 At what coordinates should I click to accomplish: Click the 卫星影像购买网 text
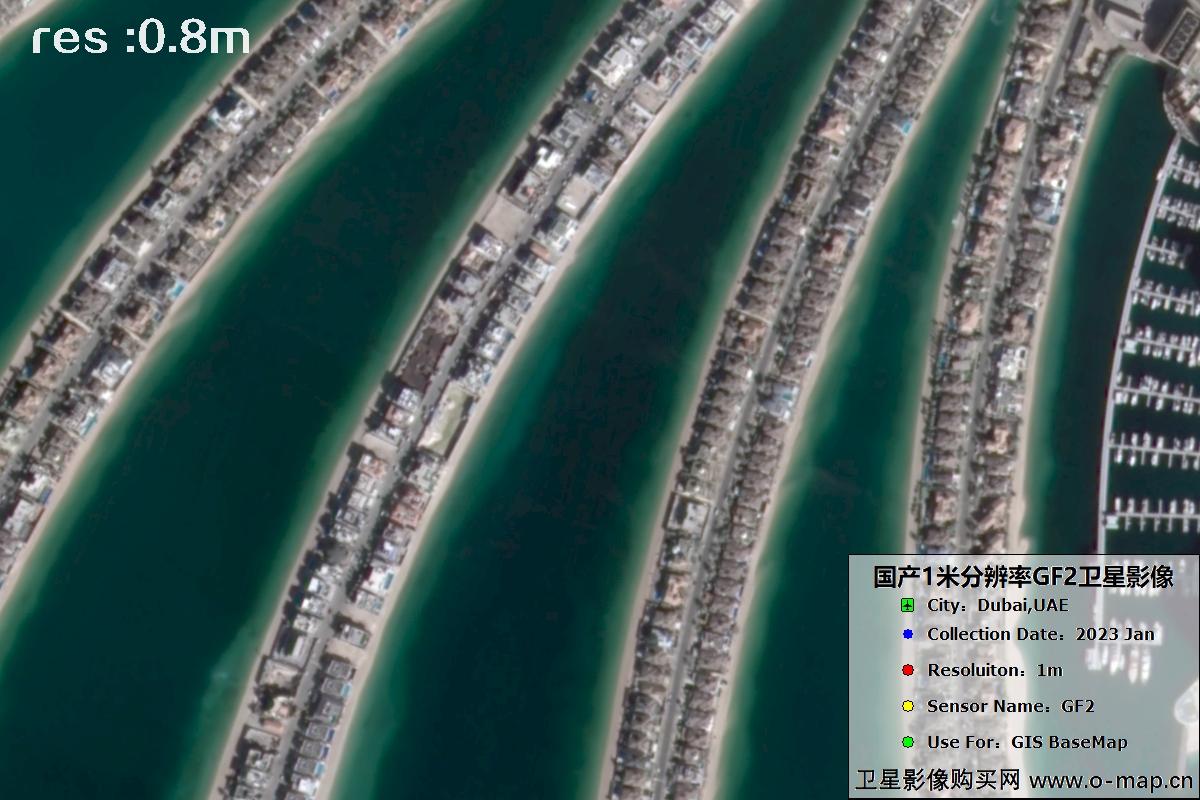pyautogui.click(x=937, y=780)
